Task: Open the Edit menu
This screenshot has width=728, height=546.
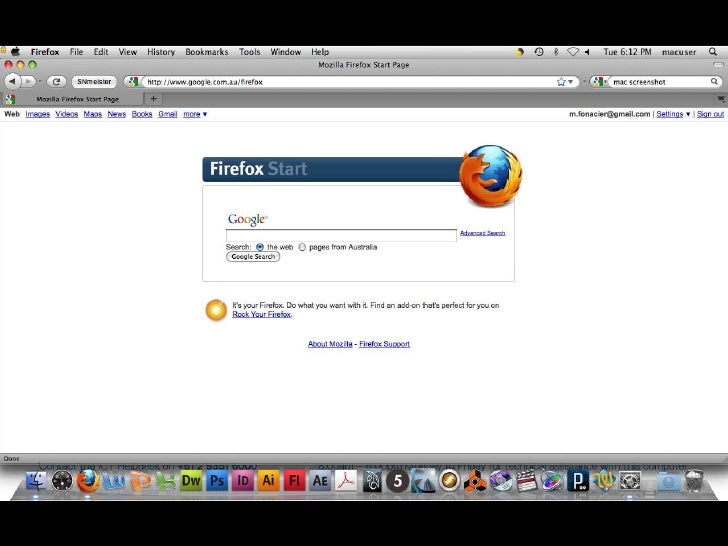Action: point(101,52)
